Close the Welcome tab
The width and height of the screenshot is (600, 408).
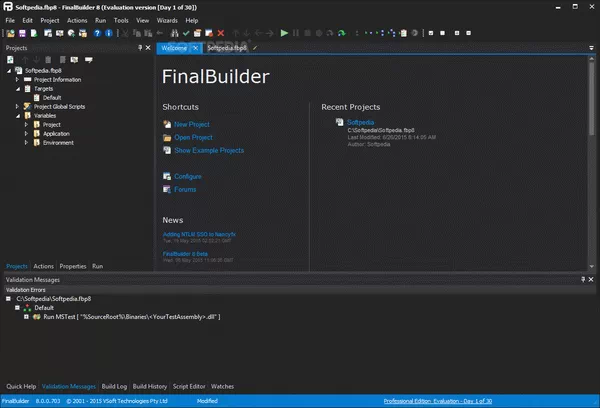point(196,48)
